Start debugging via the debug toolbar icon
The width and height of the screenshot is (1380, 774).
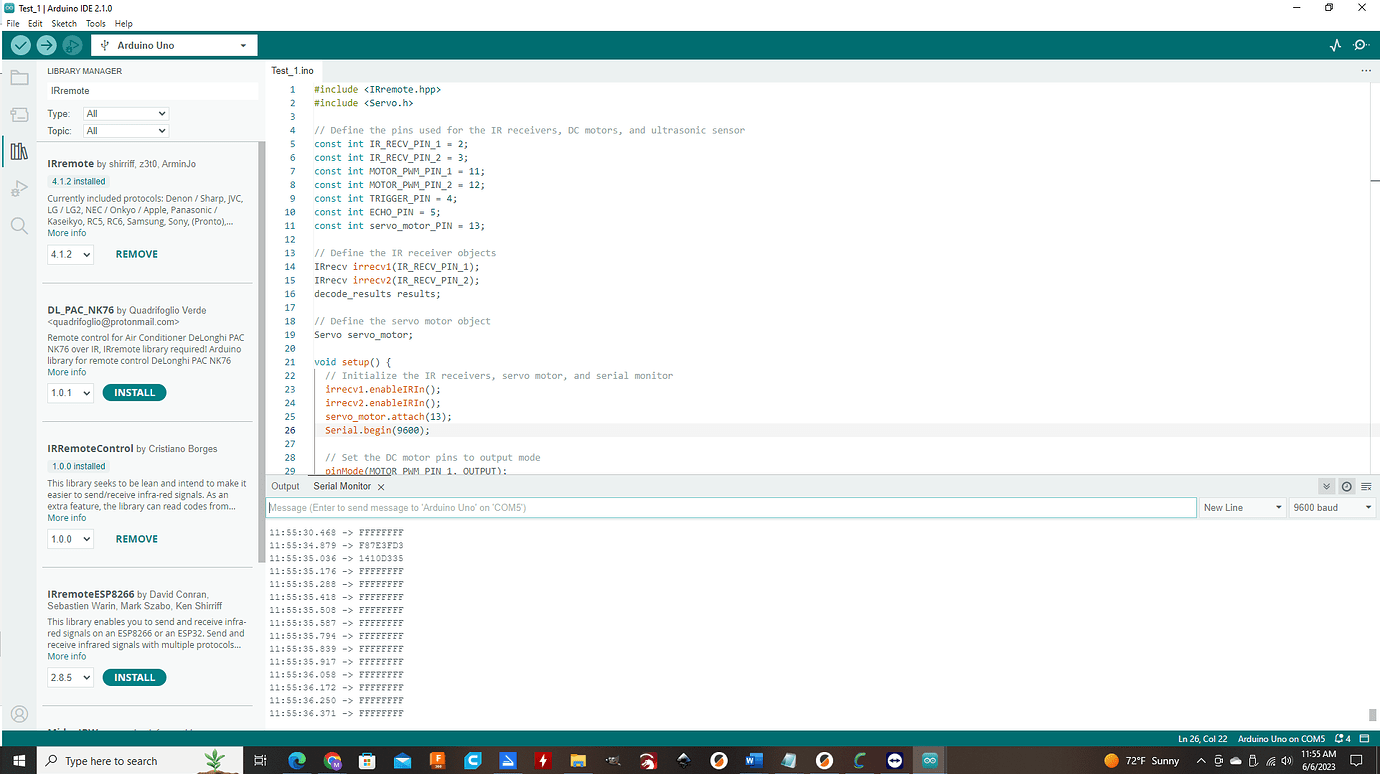pos(71,45)
